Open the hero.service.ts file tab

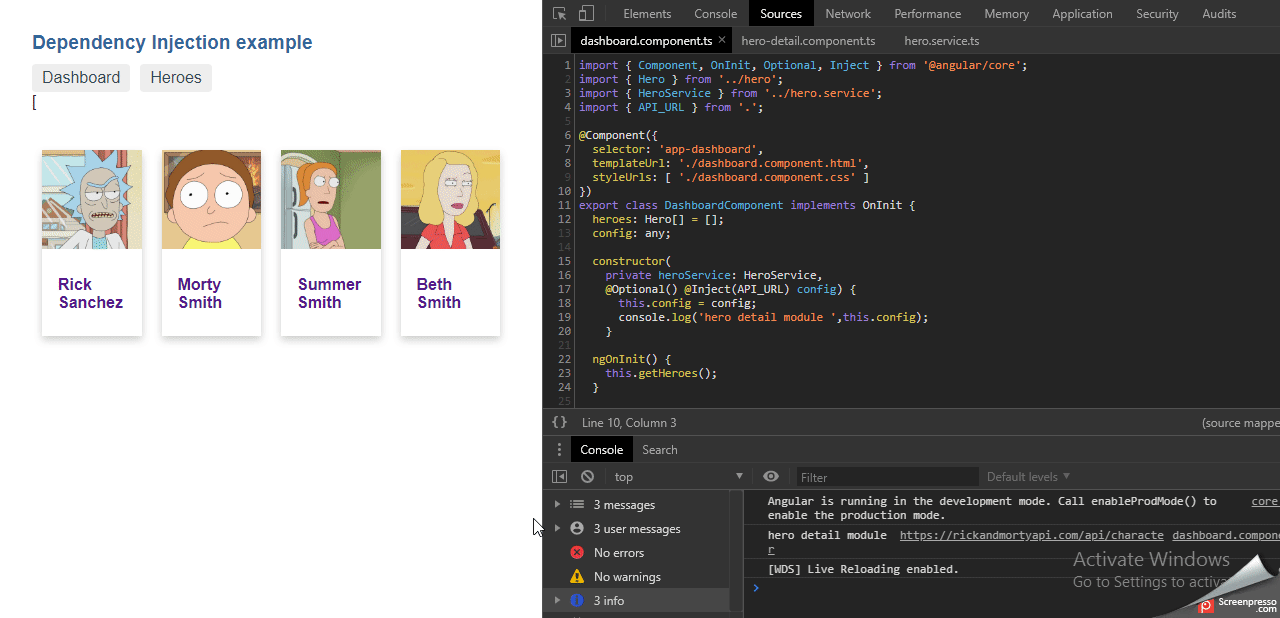[x=941, y=41]
